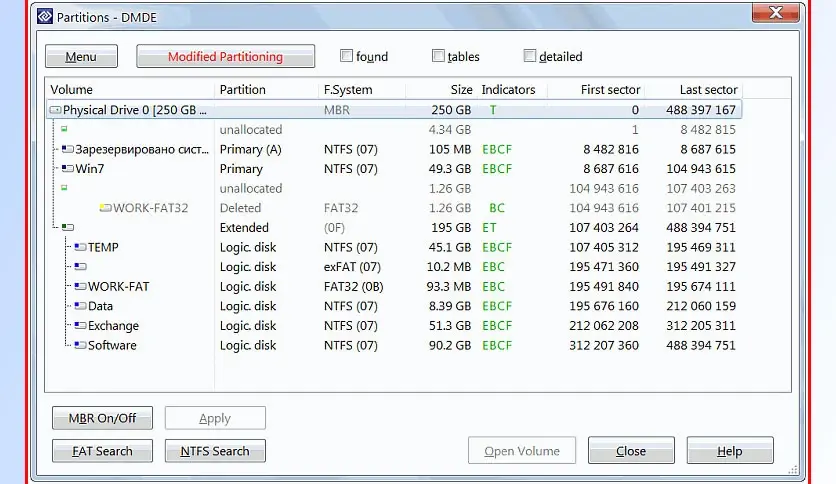Viewport: 836px width, 484px height.
Task: Toggle the tables checkbox
Action: [439, 56]
